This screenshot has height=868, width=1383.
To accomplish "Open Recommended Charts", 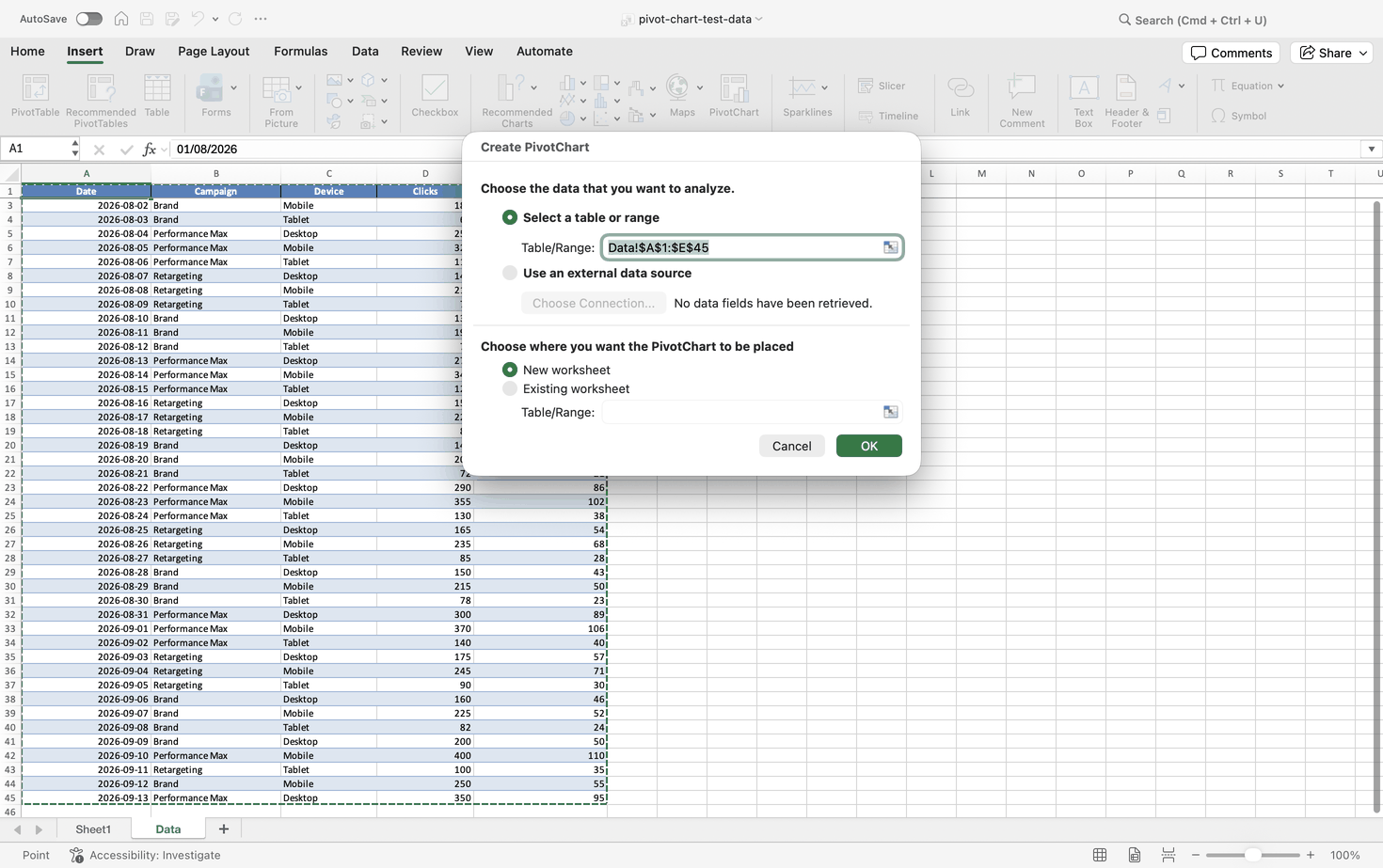I will [517, 101].
